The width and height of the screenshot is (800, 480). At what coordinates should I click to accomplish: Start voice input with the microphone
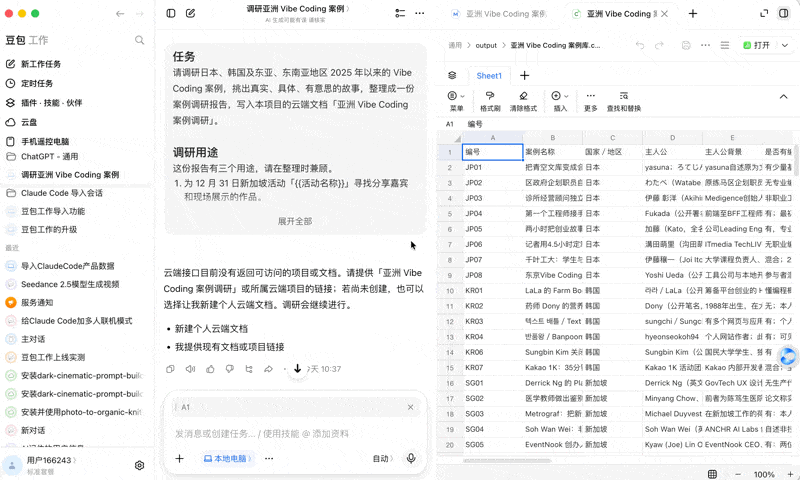coord(411,459)
